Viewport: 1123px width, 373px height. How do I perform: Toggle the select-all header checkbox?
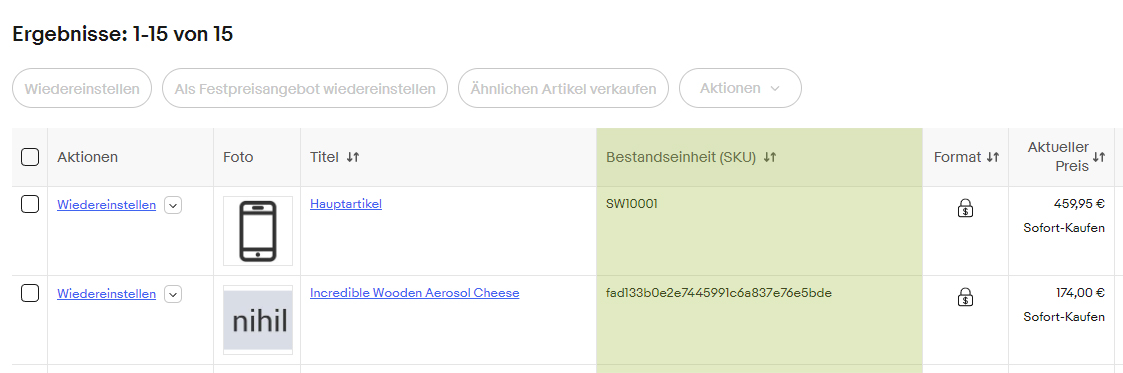point(30,157)
